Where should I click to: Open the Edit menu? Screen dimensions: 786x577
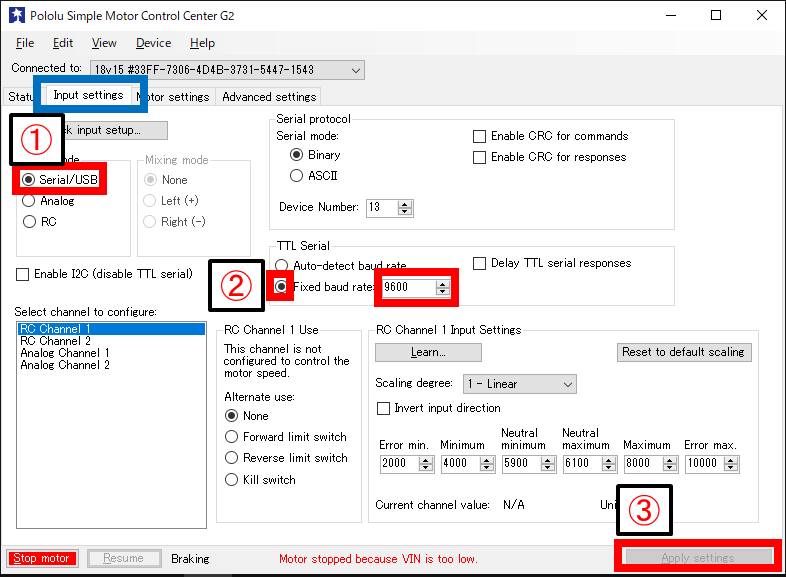[63, 43]
